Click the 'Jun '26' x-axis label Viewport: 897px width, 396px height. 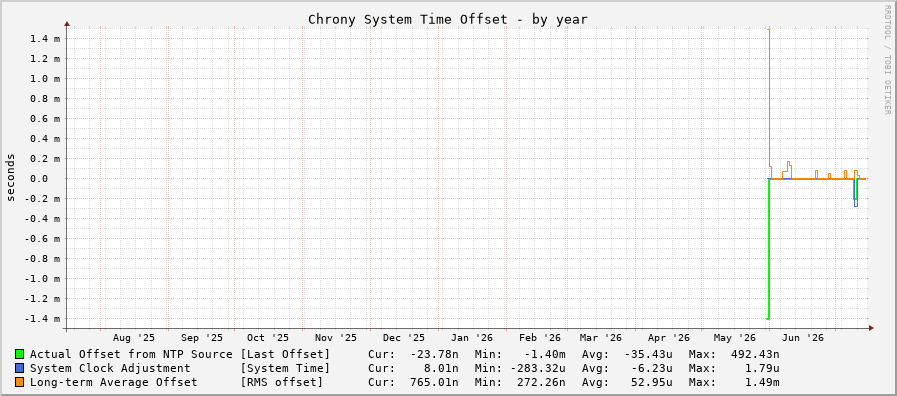tap(804, 338)
